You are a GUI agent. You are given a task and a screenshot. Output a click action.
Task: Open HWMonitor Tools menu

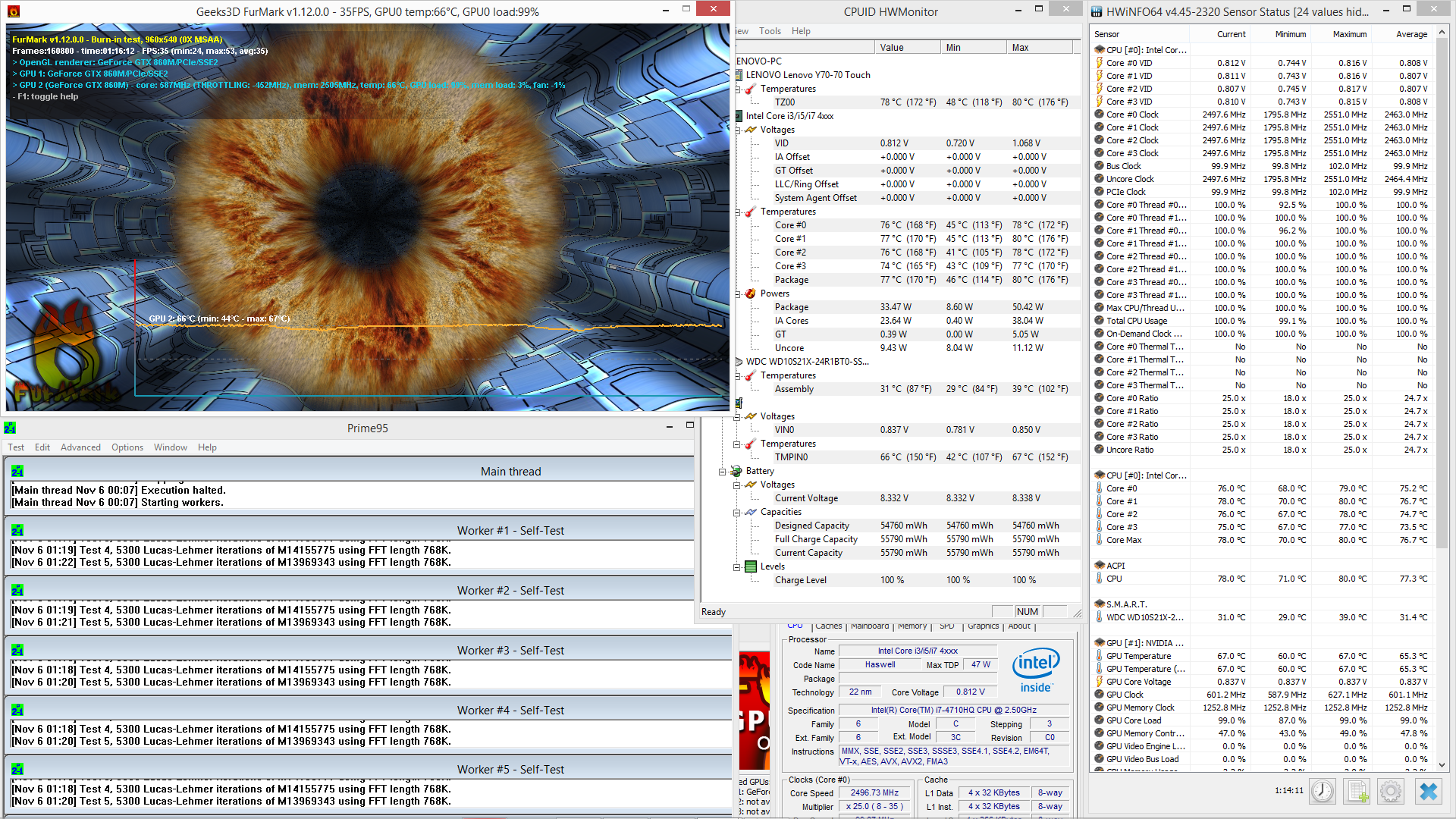pyautogui.click(x=770, y=31)
